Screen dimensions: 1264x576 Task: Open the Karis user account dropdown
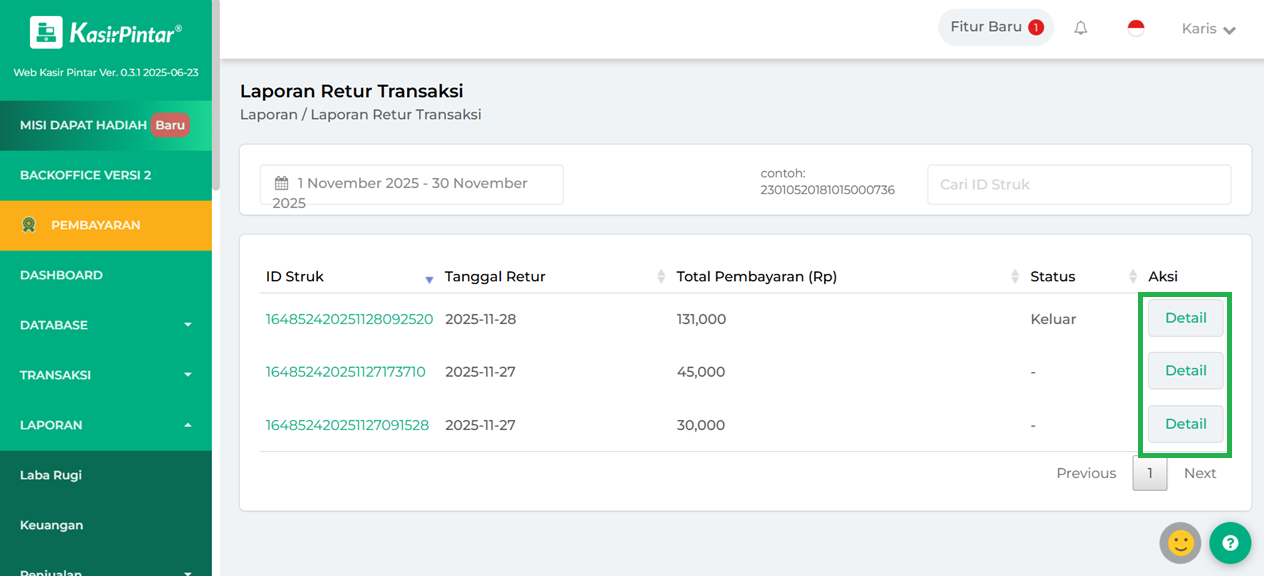1209,28
